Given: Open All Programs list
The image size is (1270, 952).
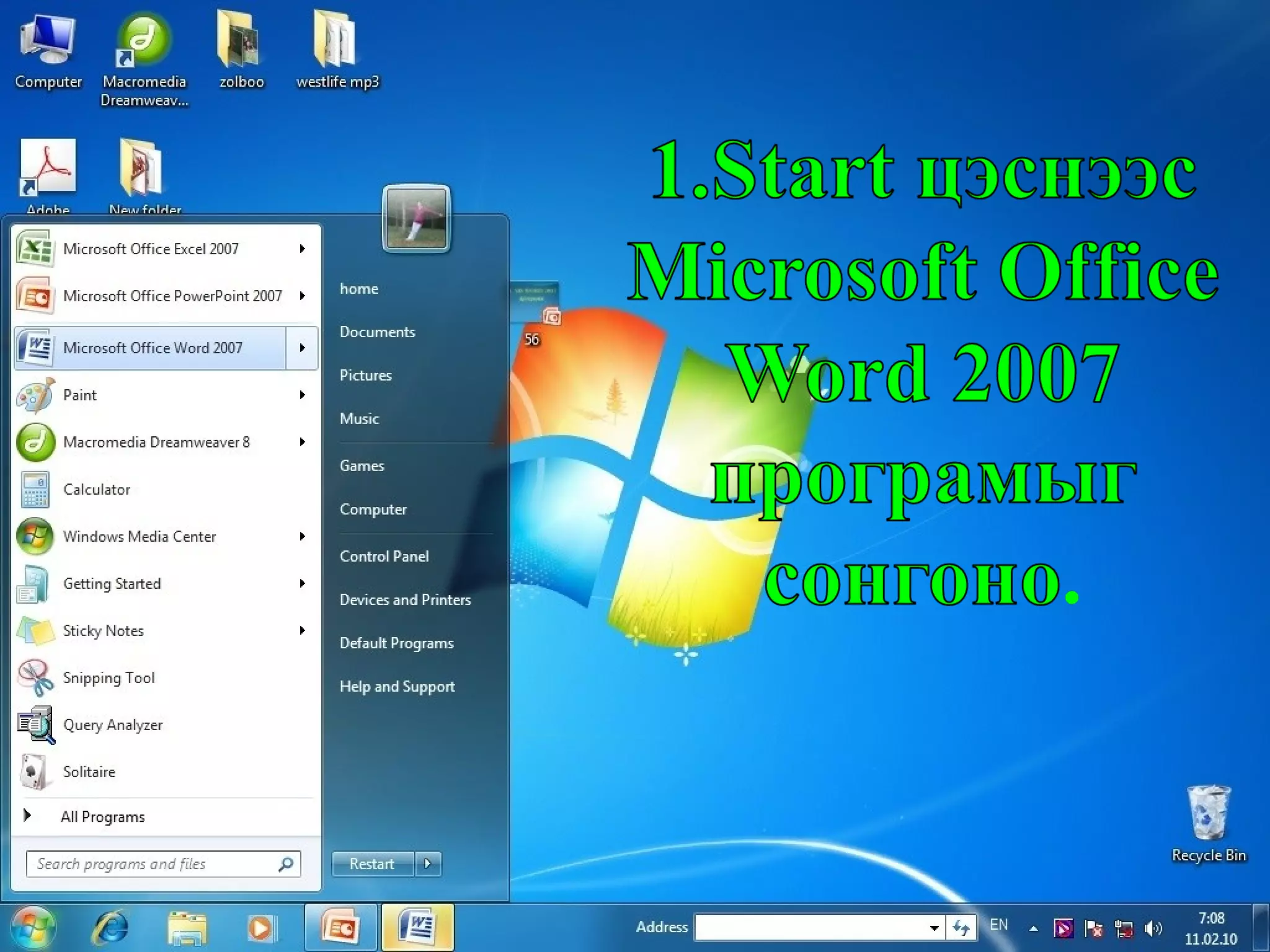Looking at the screenshot, I should coord(102,817).
